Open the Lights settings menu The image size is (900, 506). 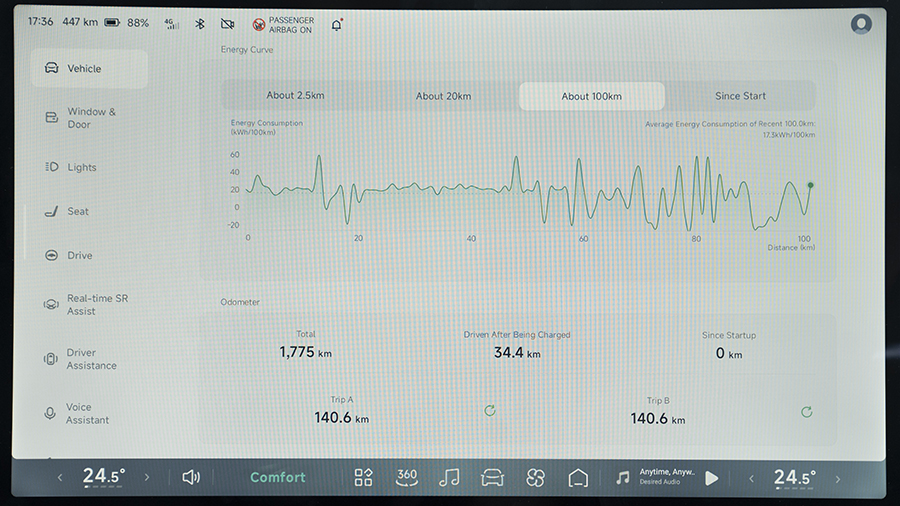(81, 167)
